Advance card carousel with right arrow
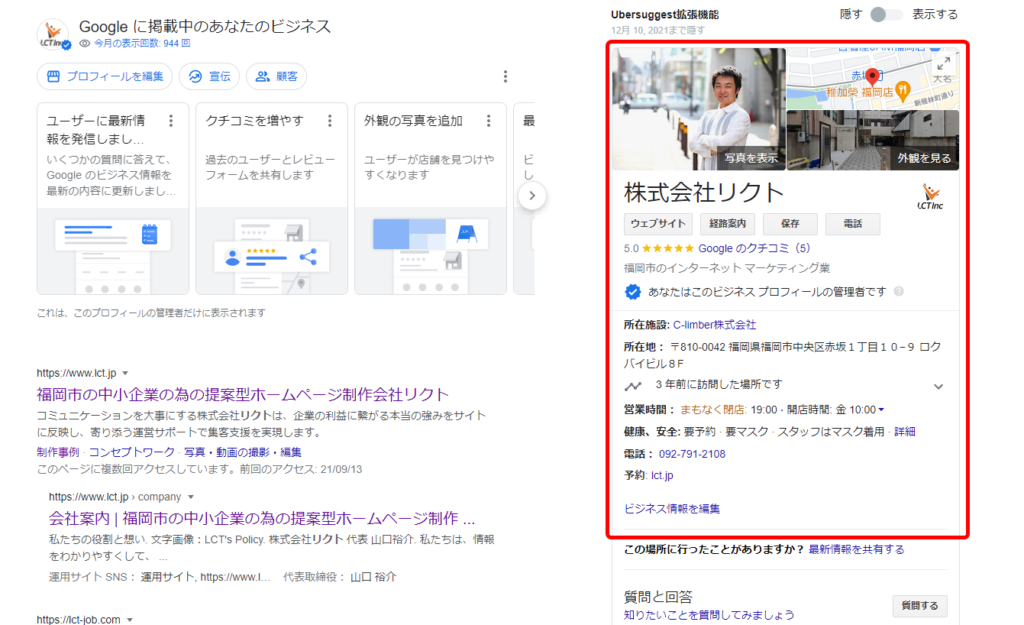The width and height of the screenshot is (1024, 625). click(532, 195)
